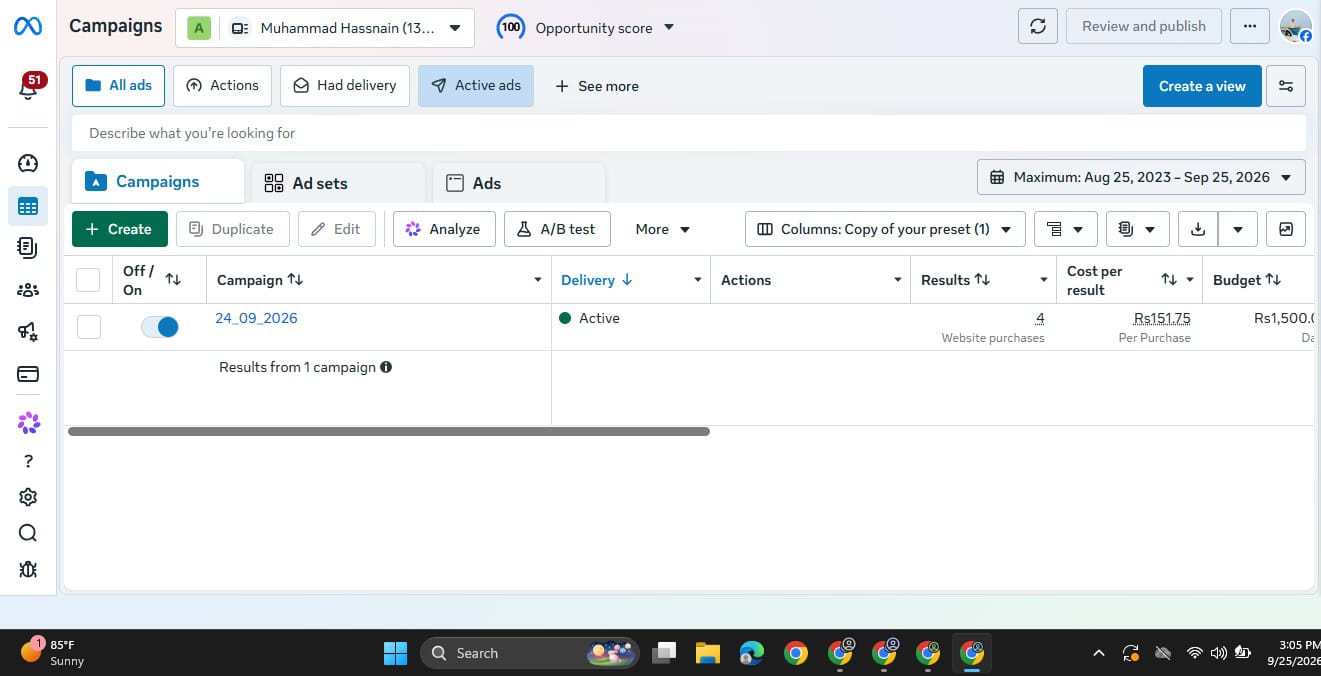1321x676 pixels.
Task: Switch to the Ads tab
Action: pyautogui.click(x=519, y=183)
